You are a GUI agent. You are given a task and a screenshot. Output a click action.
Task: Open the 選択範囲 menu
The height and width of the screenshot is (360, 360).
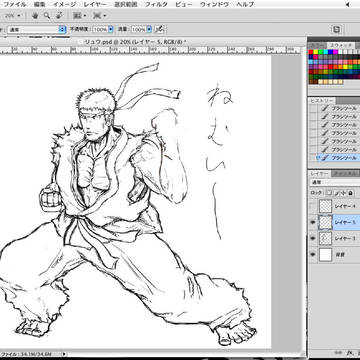pos(126,4)
